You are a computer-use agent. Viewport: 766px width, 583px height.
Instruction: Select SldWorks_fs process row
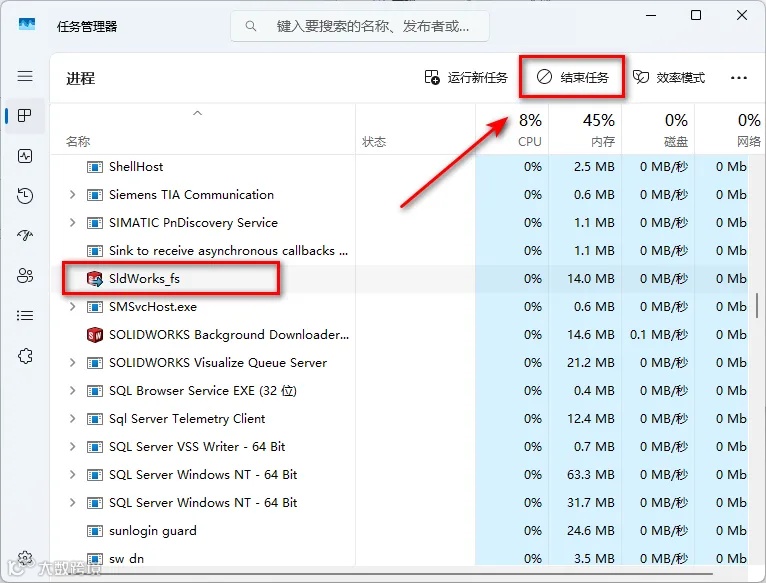click(x=399, y=279)
